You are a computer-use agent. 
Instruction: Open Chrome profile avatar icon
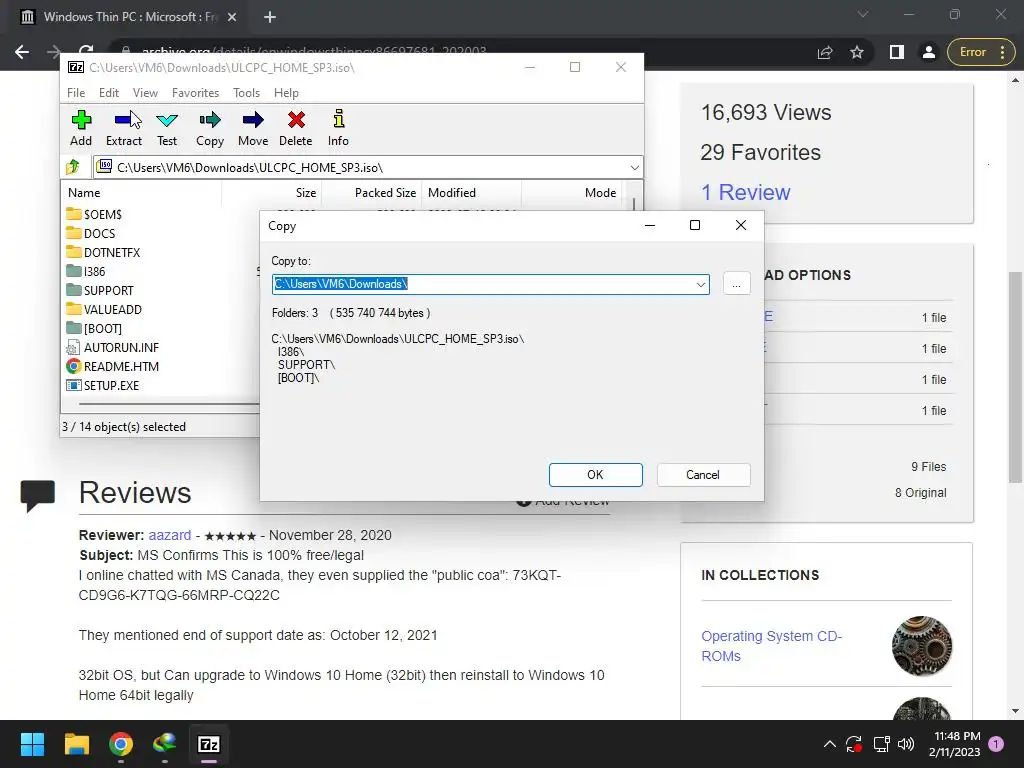(x=929, y=52)
